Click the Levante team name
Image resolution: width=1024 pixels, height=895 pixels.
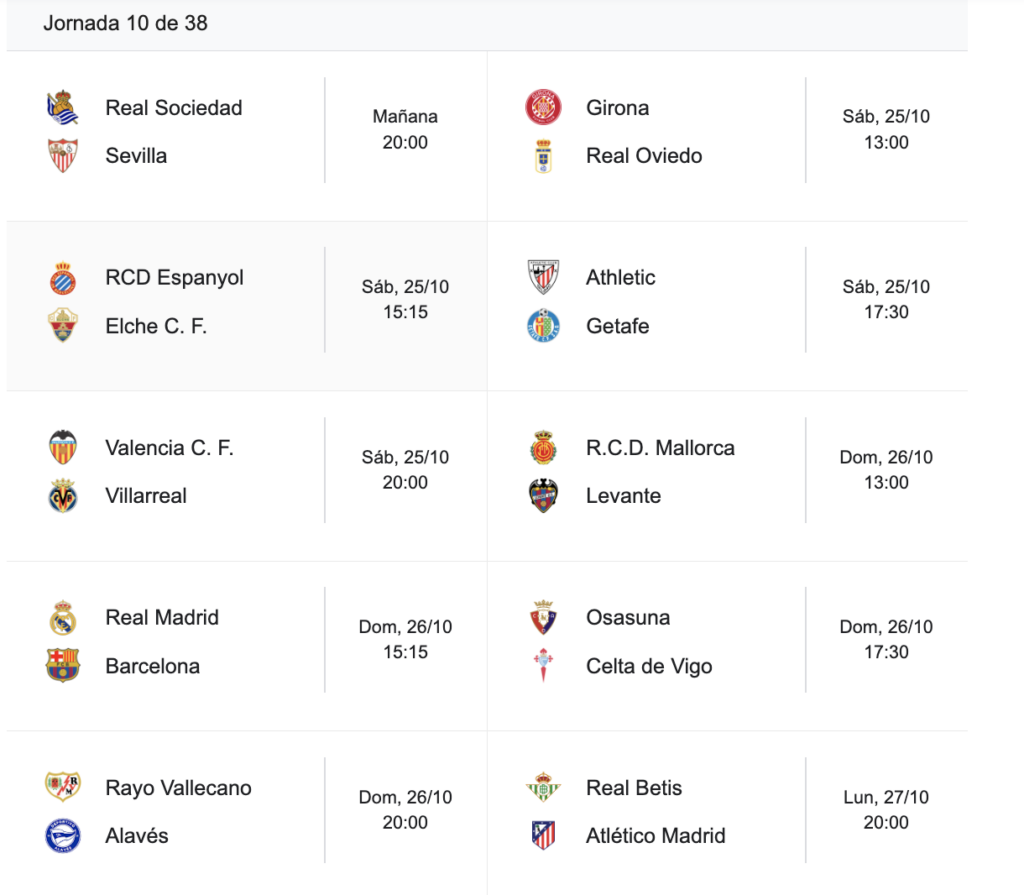pyautogui.click(x=623, y=495)
